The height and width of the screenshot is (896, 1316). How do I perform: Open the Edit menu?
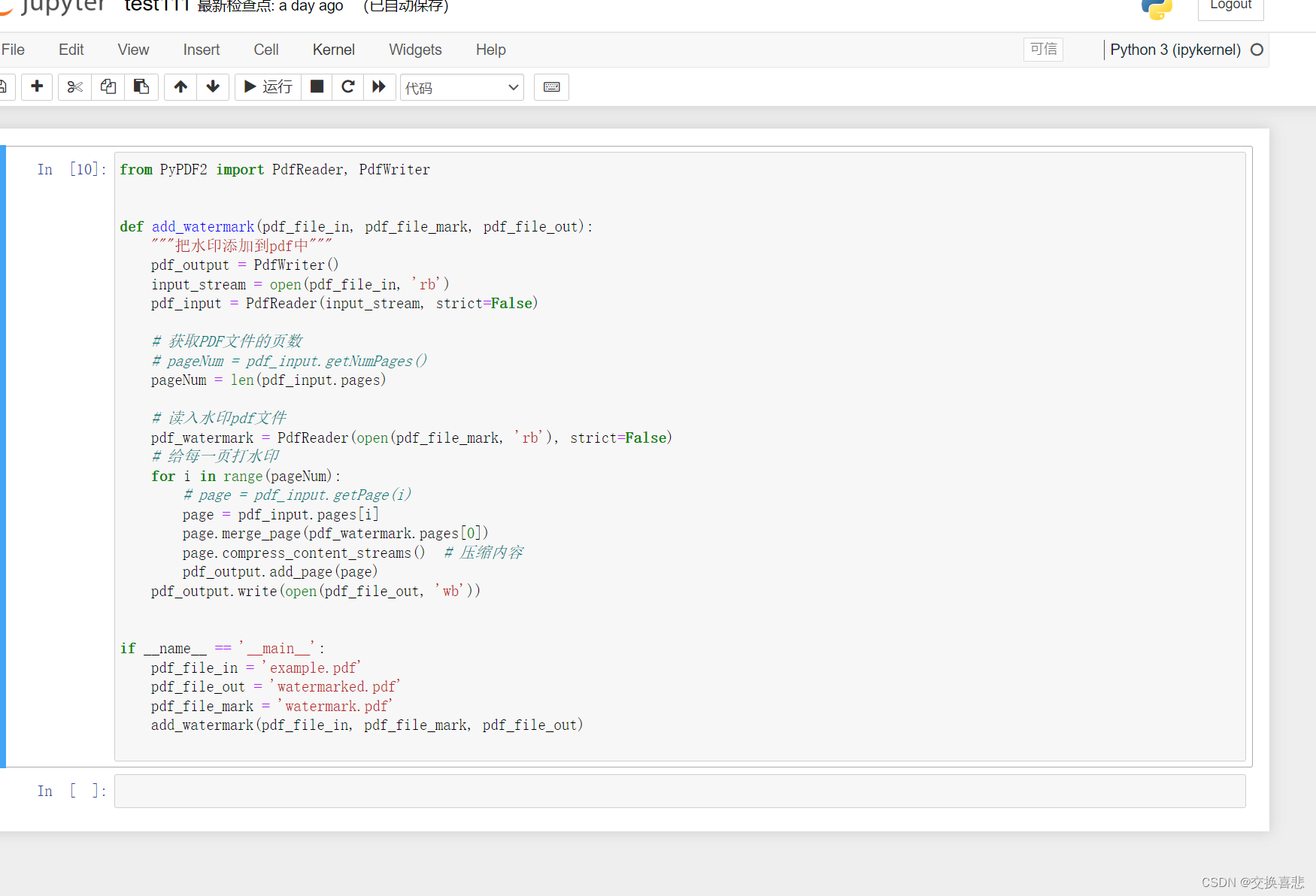(71, 50)
